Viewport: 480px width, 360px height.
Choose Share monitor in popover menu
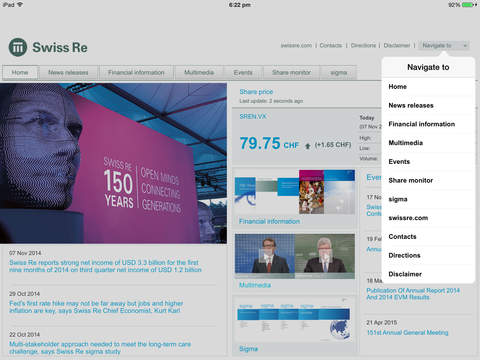click(x=428, y=180)
